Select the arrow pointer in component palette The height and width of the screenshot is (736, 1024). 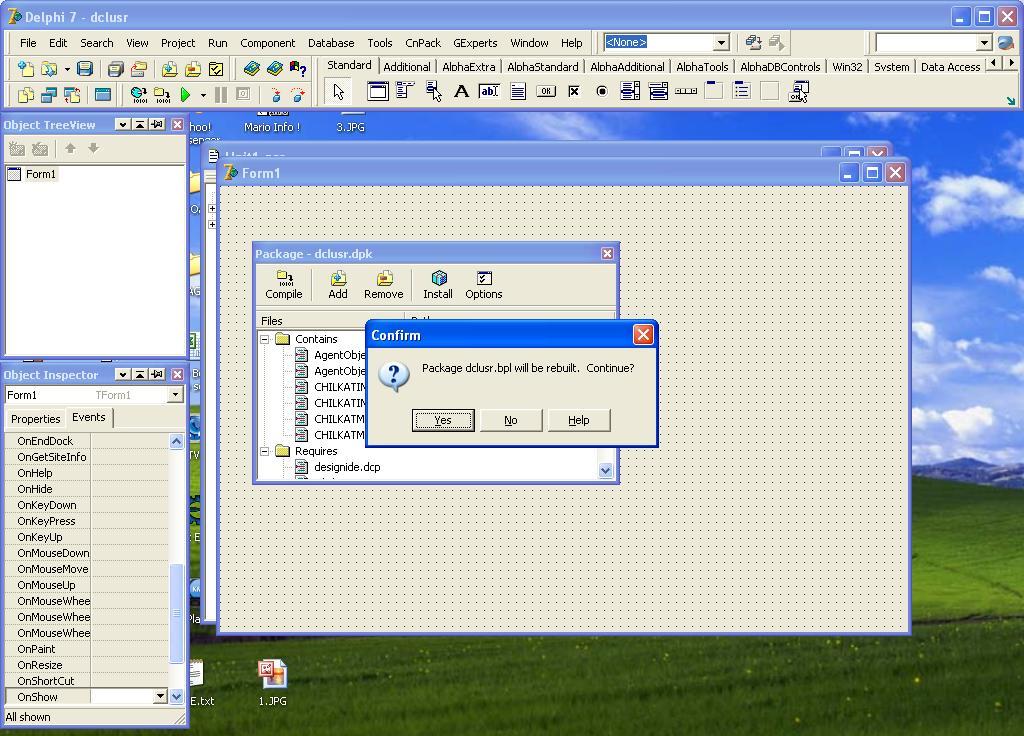[x=338, y=91]
